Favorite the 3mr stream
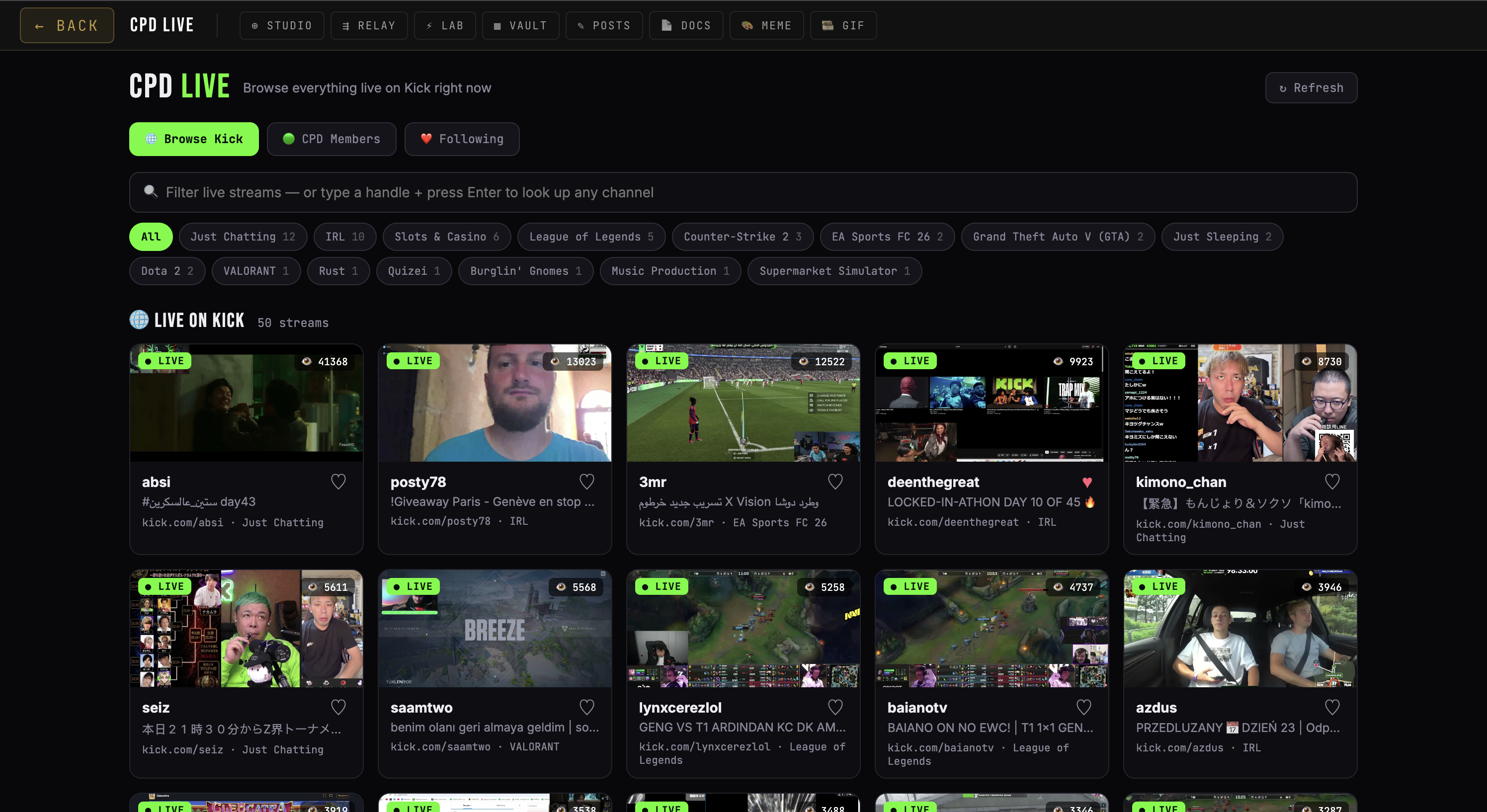This screenshot has height=812, width=1487. tap(835, 482)
